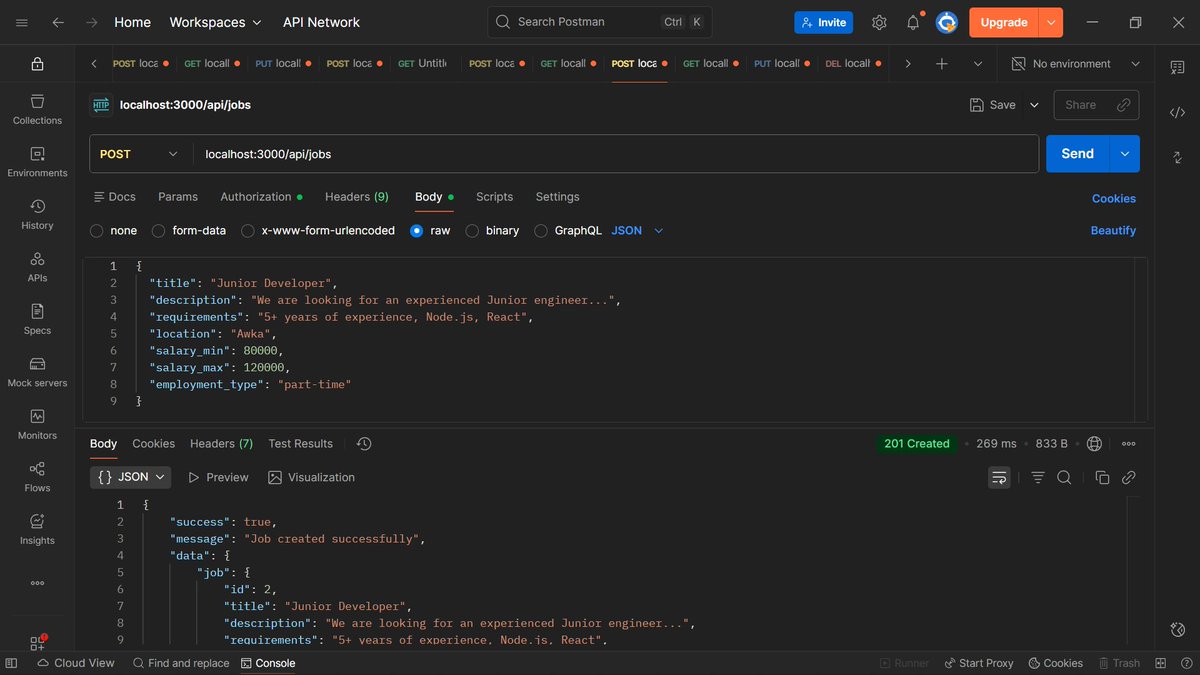This screenshot has width=1200, height=675.
Task: Open History in the sidebar
Action: [37, 214]
